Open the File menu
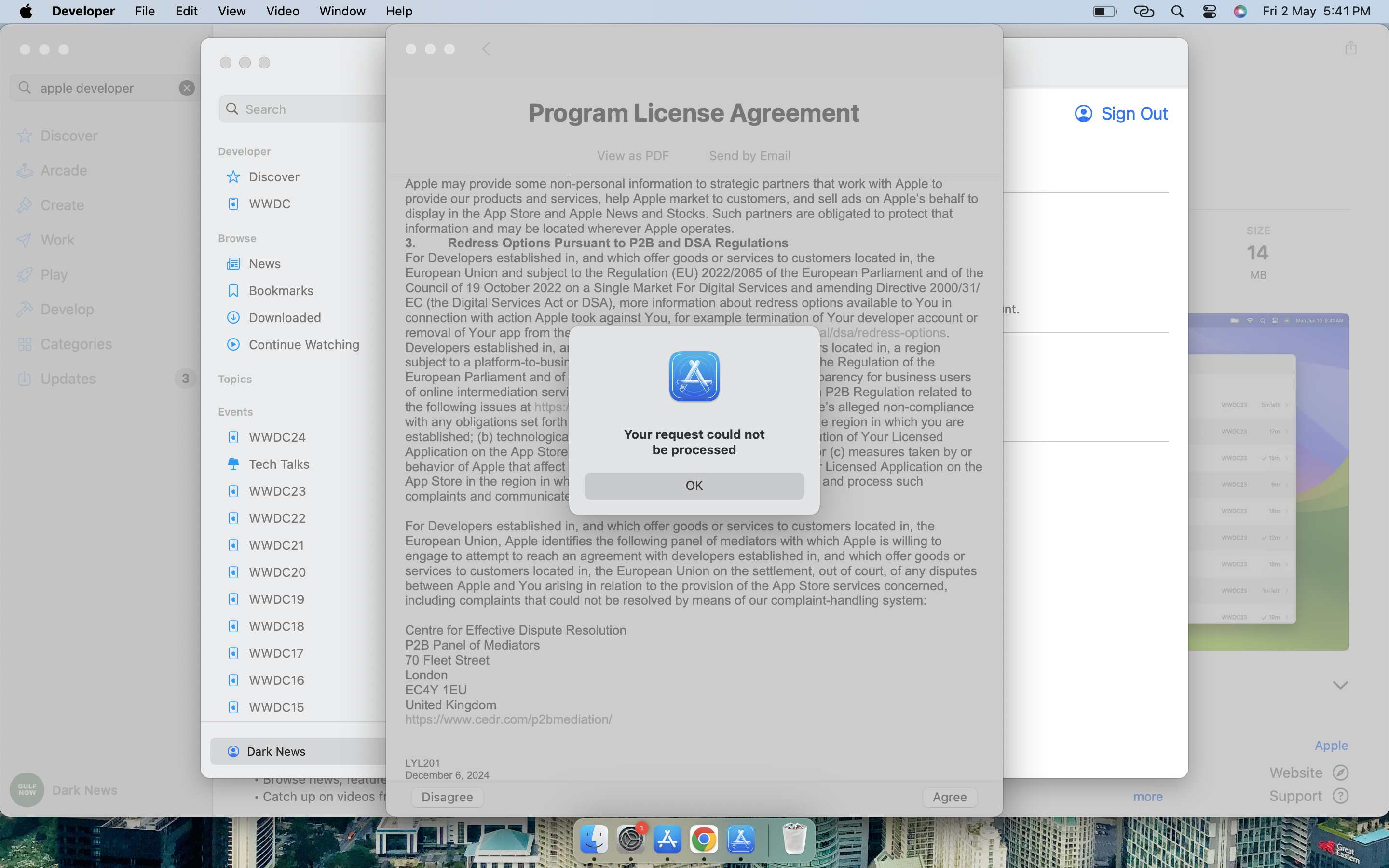The width and height of the screenshot is (1389, 868). 145,11
